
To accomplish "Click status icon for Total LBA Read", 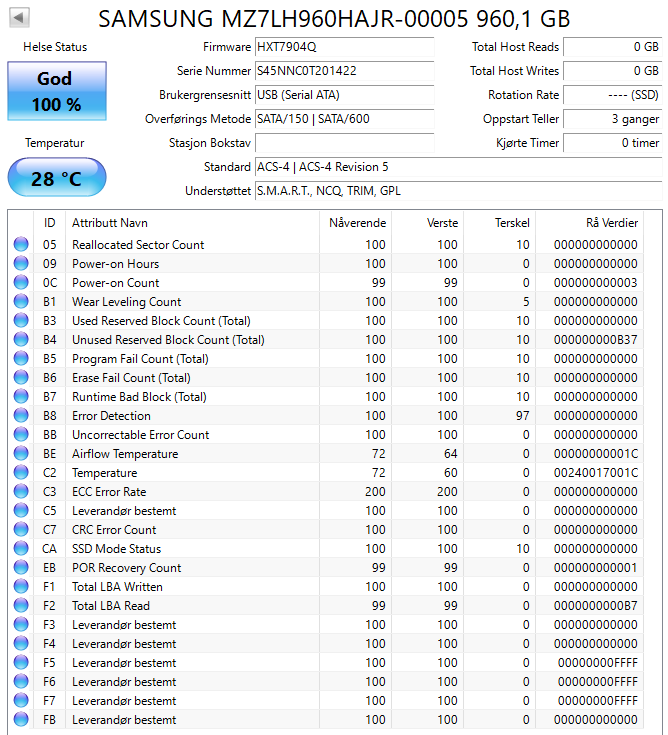I will click(x=21, y=606).
